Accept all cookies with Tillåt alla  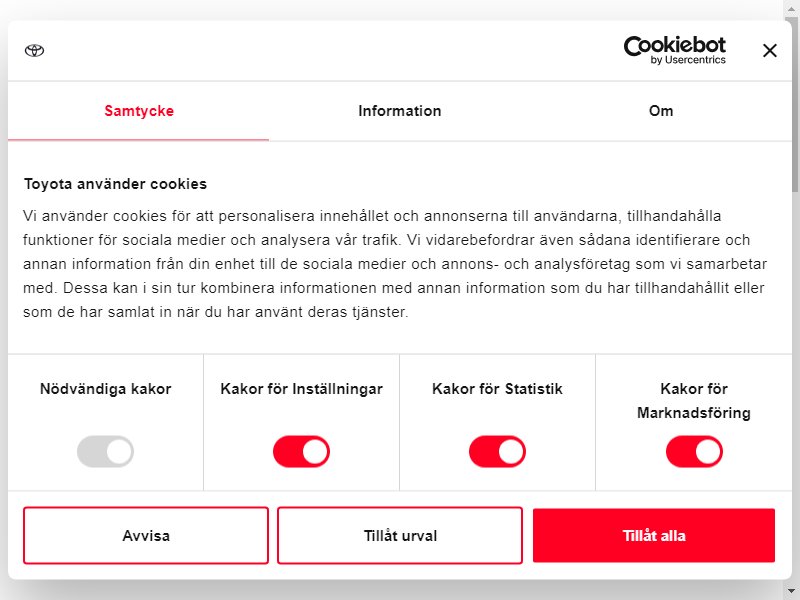pos(654,535)
